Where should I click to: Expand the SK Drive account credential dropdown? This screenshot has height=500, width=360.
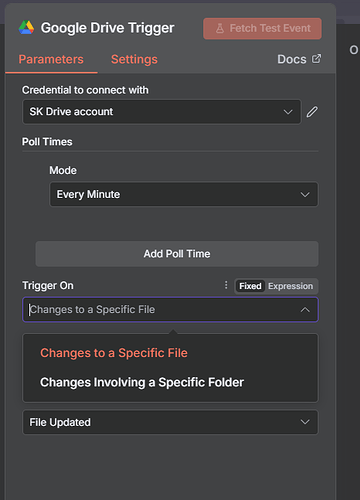click(x=162, y=112)
